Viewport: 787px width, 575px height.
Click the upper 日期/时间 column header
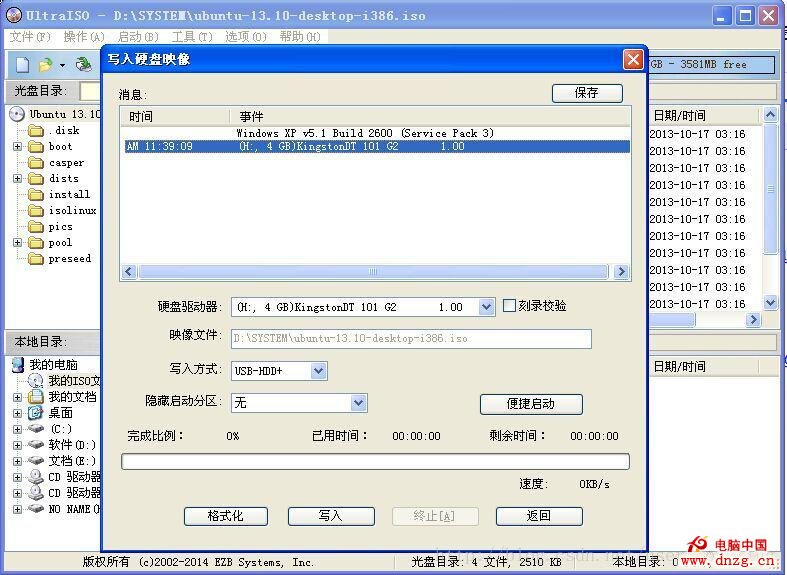(x=704, y=116)
